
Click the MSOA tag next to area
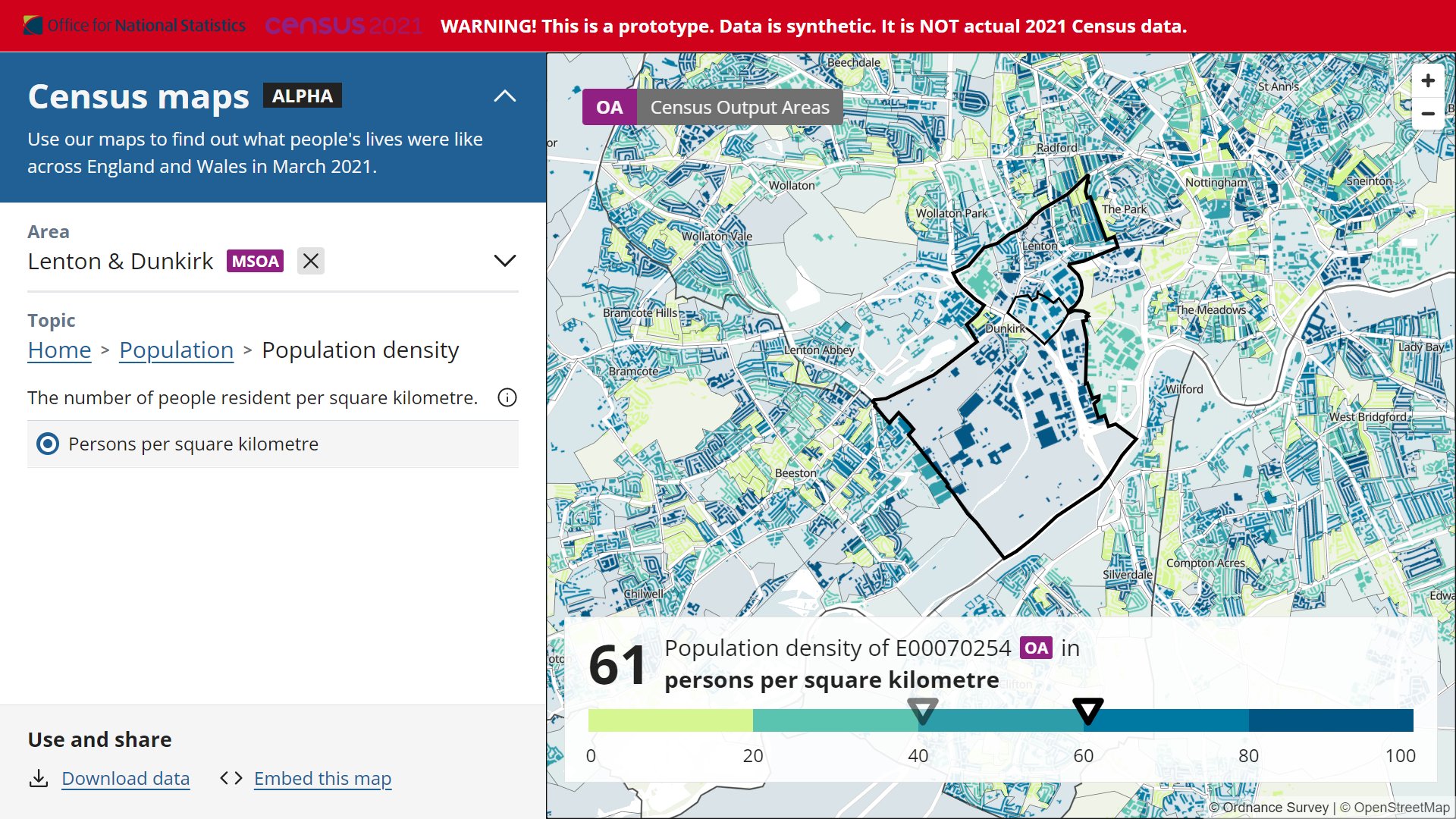[x=255, y=261]
